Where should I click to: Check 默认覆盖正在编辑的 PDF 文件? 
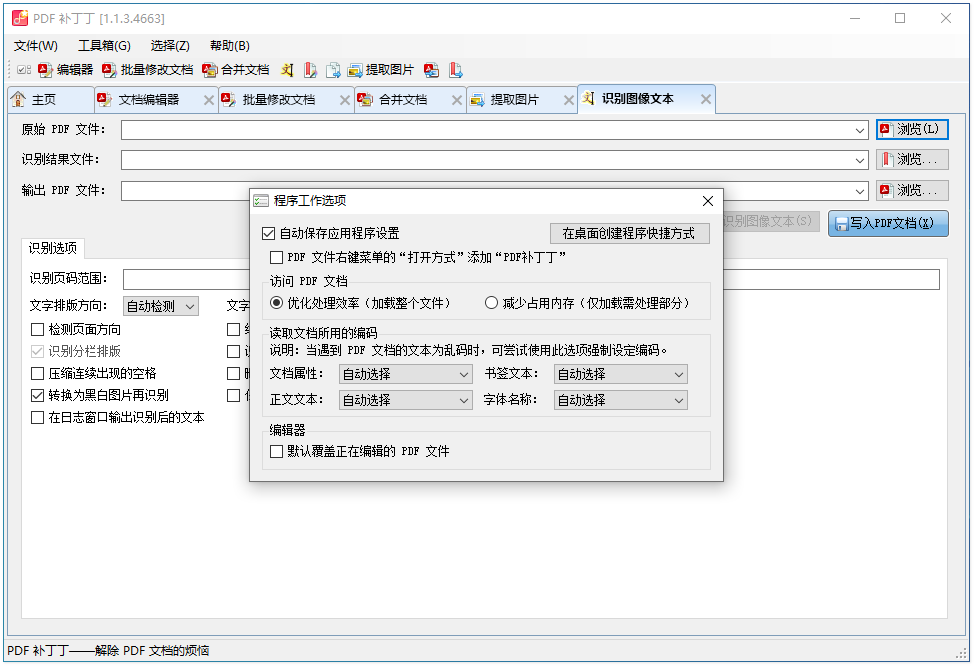click(277, 450)
